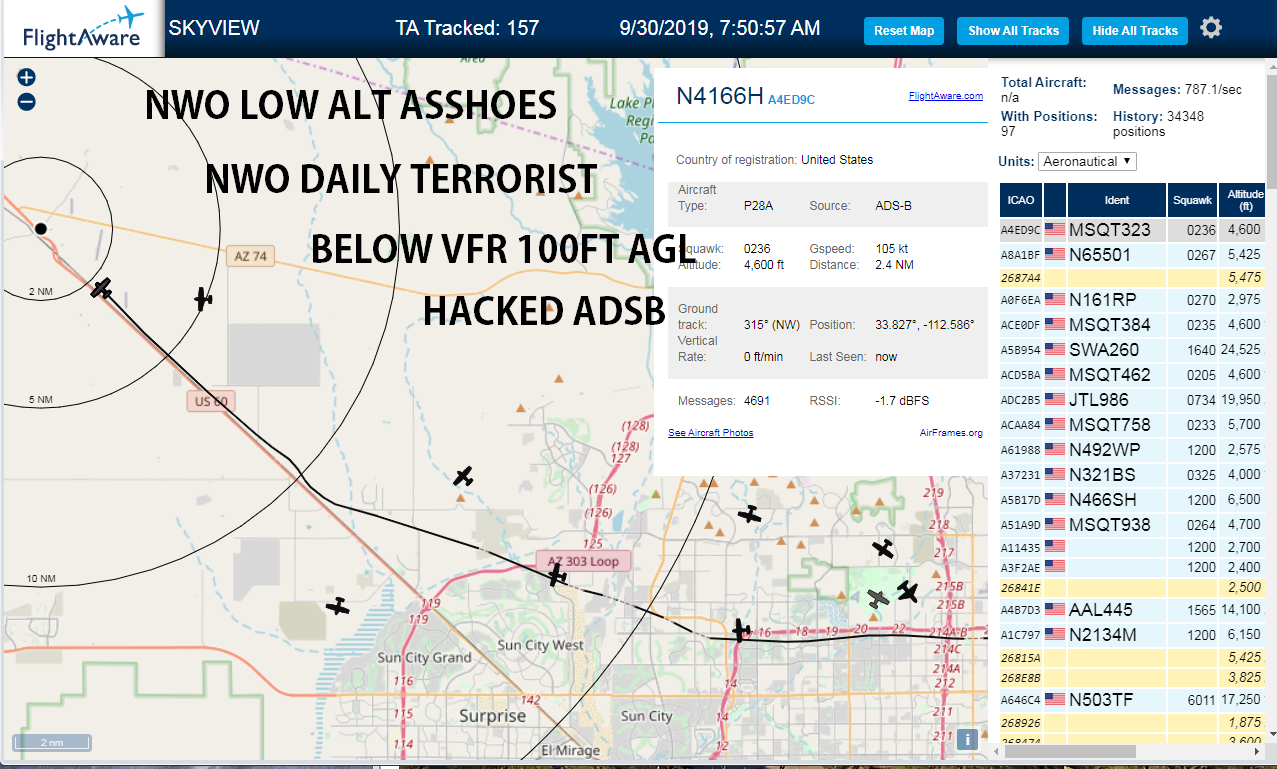Click the Surprise city label on map
Screen dimensions: 1277x769
(x=492, y=716)
